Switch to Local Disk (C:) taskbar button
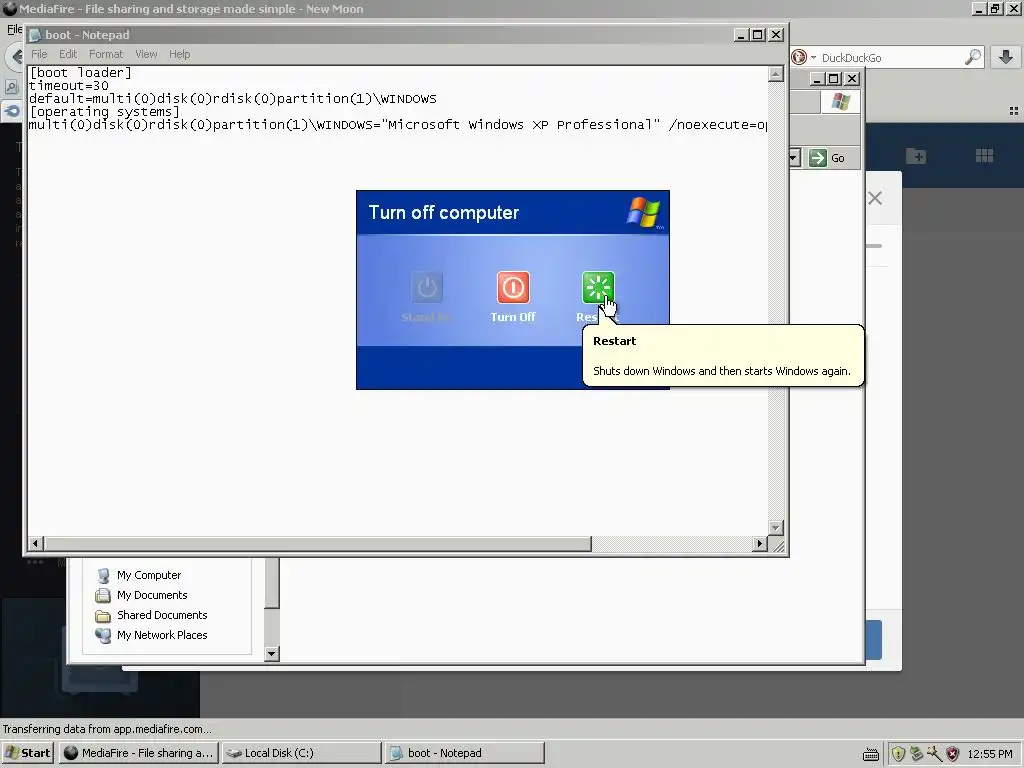This screenshot has height=768, width=1024. coord(301,753)
